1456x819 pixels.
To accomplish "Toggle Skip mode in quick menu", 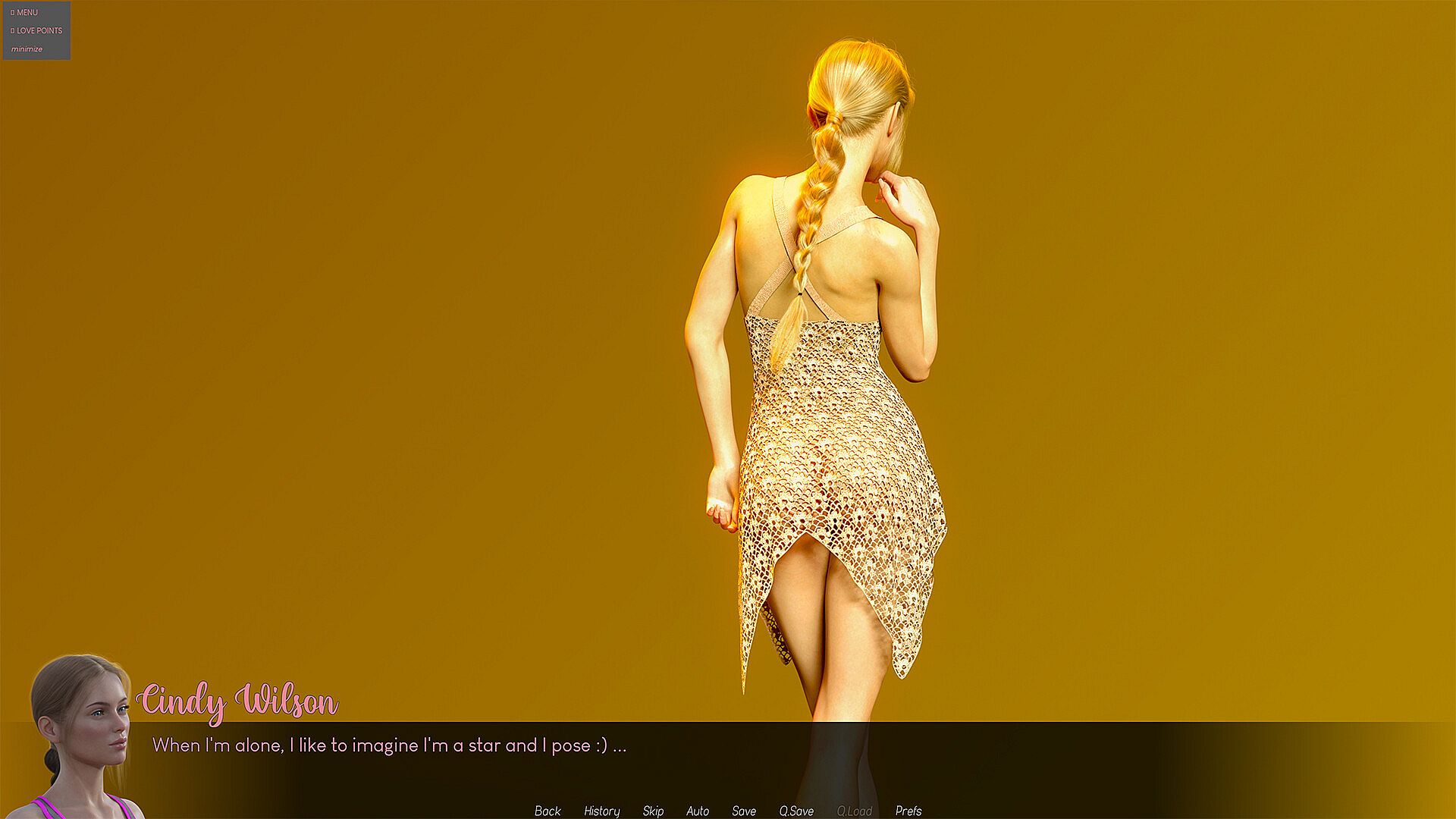I will [x=653, y=811].
